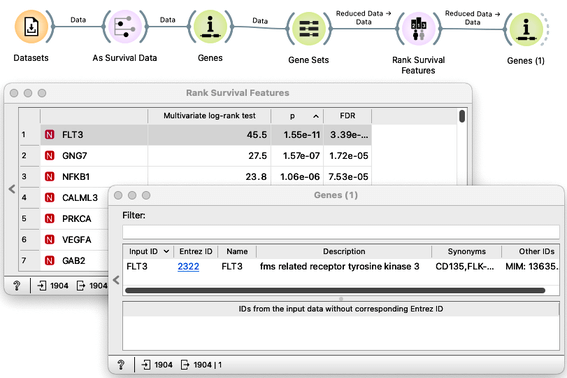
Task: Sort by Entrez ID column header
Action: [x=196, y=251]
